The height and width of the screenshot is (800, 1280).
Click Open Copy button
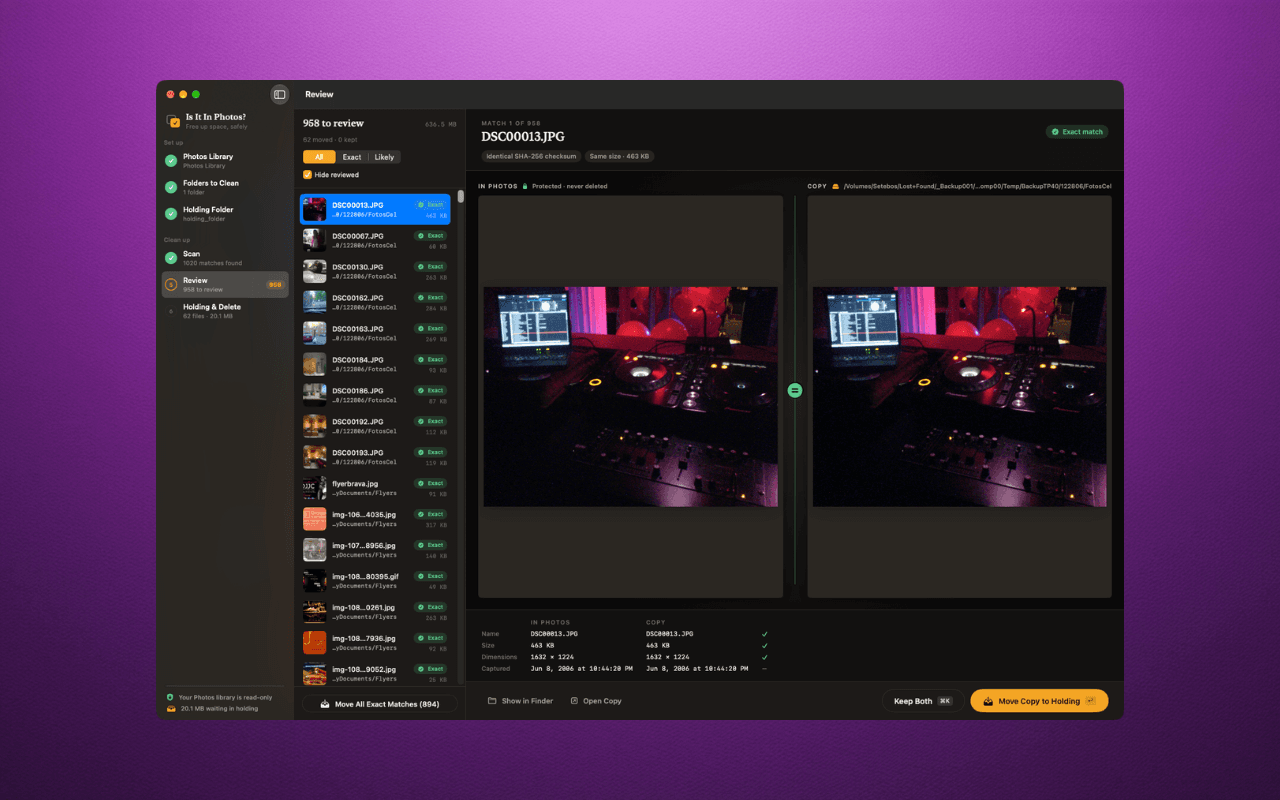596,701
